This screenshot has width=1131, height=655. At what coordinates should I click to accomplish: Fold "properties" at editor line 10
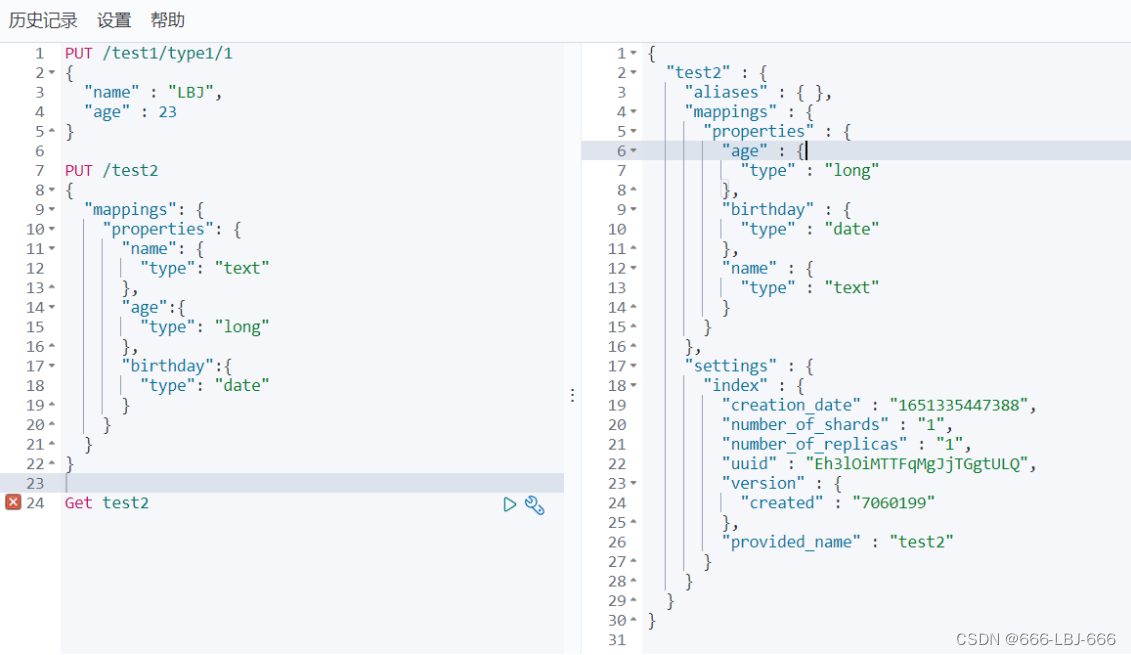[x=52, y=229]
